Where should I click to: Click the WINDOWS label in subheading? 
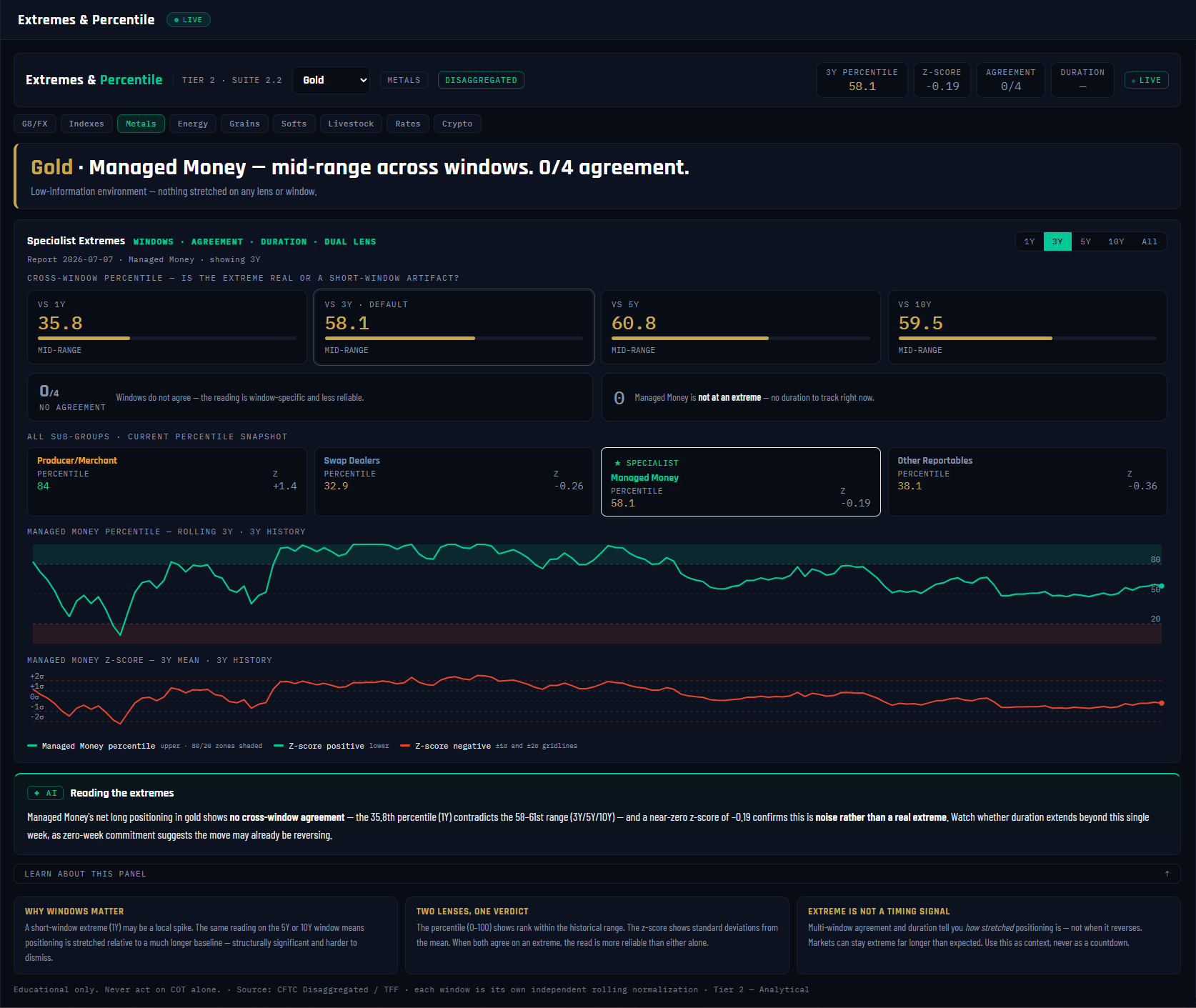click(x=153, y=241)
